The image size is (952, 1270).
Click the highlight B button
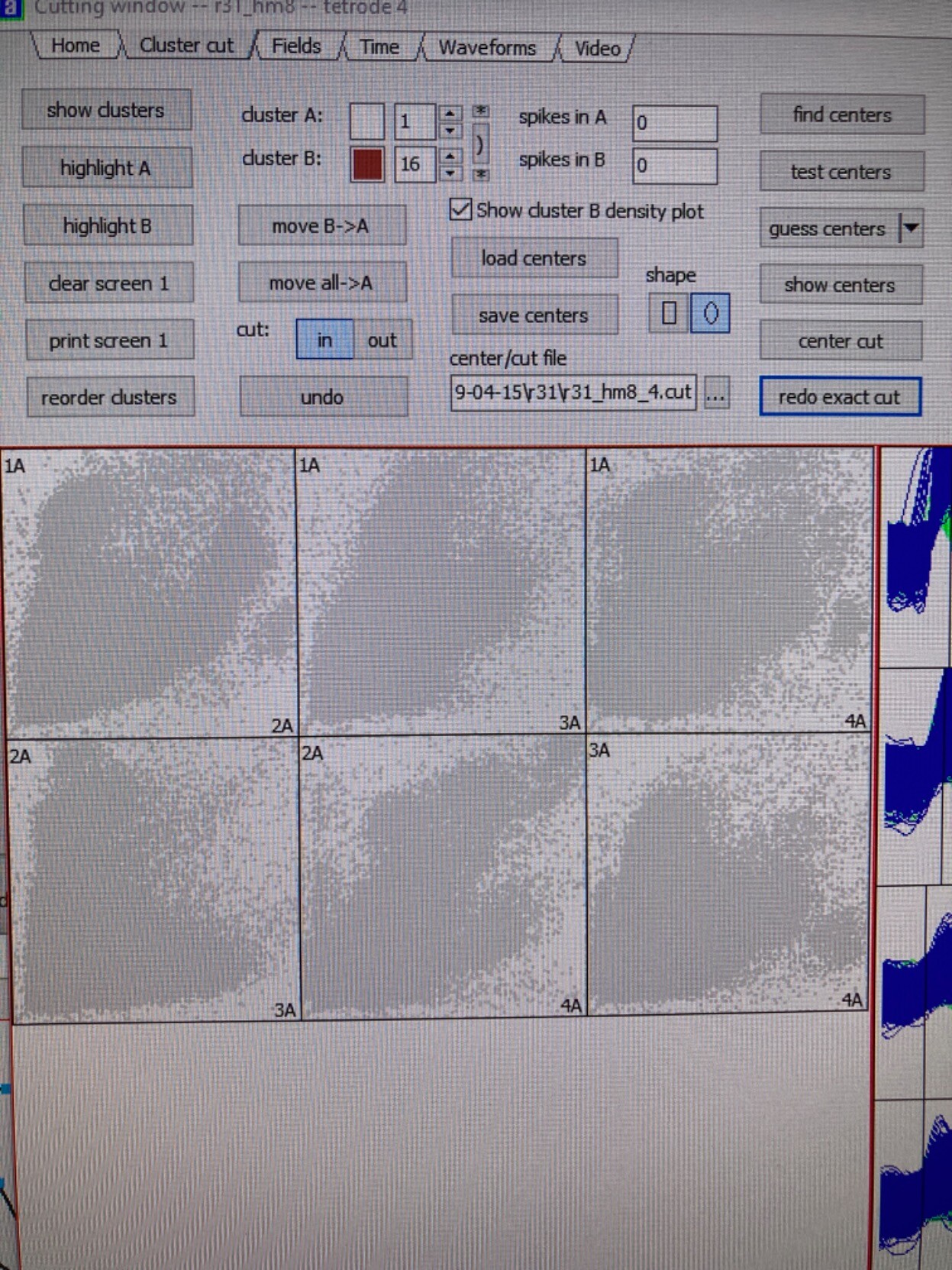(108, 226)
